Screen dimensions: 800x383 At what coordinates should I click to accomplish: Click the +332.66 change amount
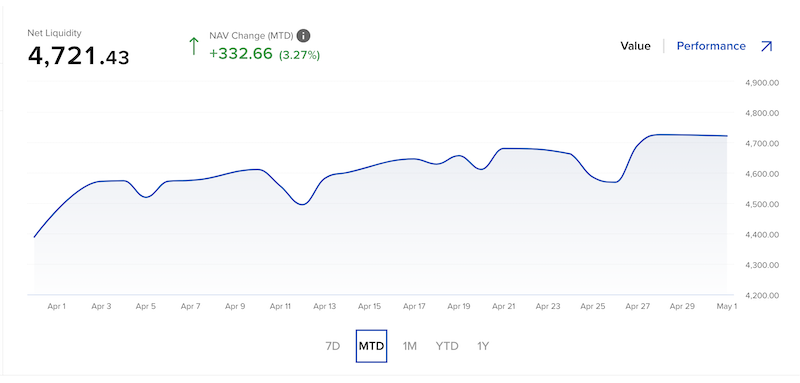point(241,54)
